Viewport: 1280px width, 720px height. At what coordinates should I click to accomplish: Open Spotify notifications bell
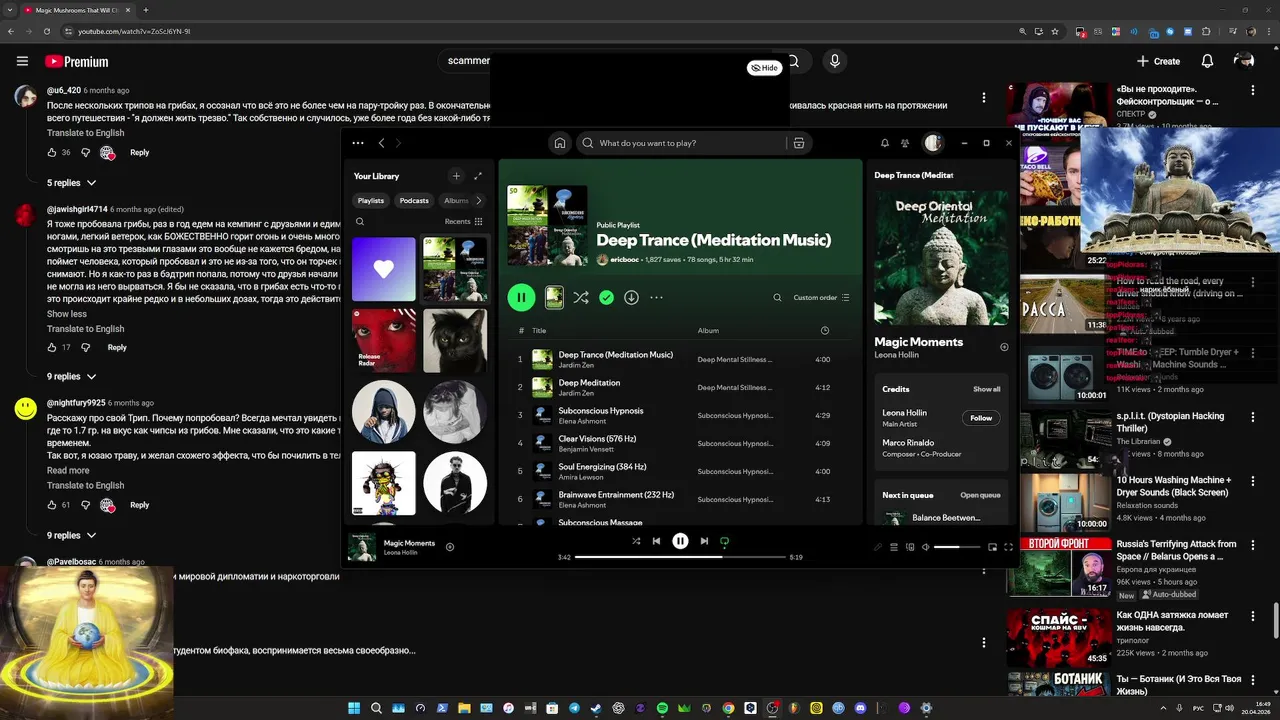pos(884,143)
